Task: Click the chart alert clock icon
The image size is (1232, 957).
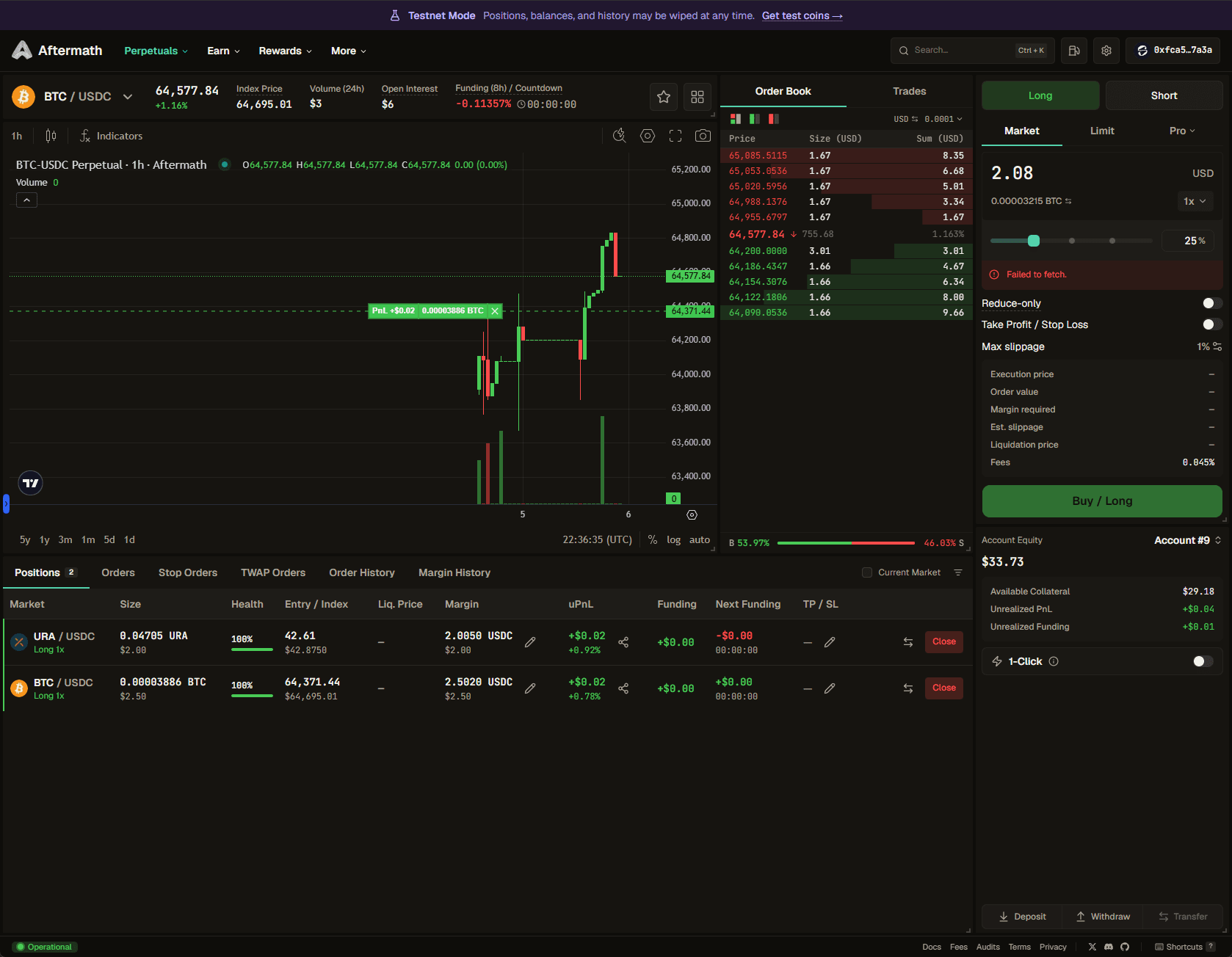Action: click(620, 136)
